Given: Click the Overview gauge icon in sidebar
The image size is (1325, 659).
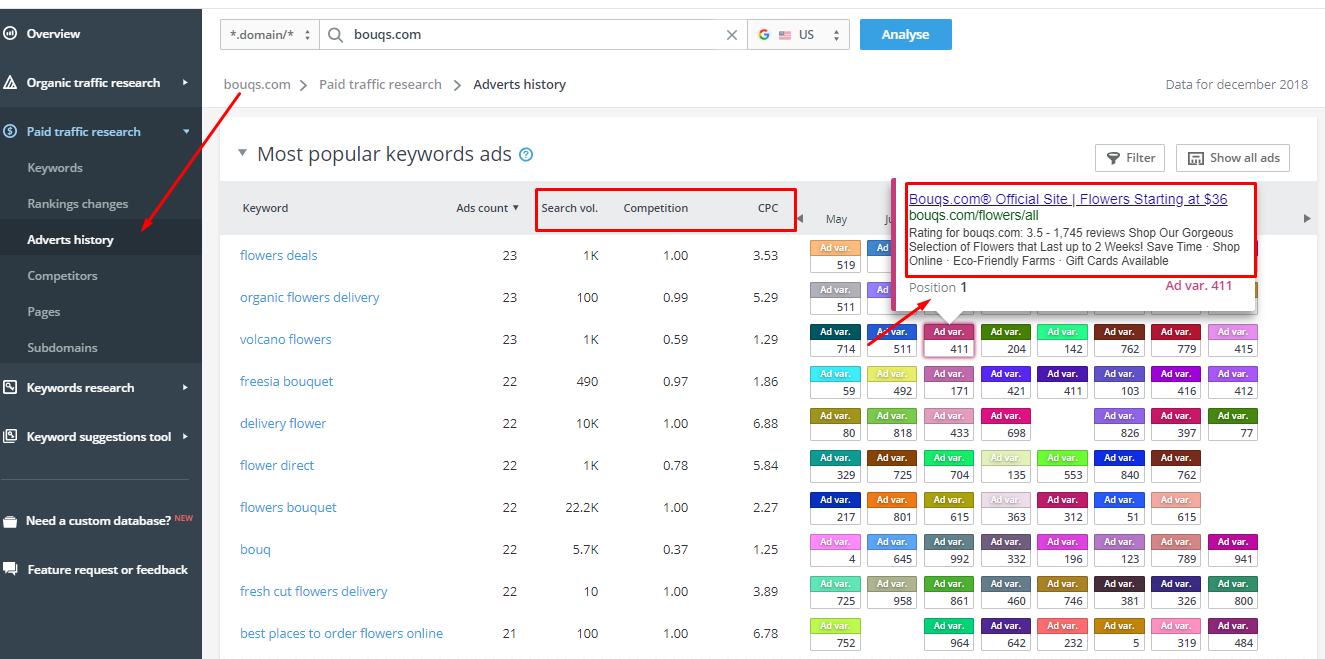Looking at the screenshot, I should (10, 34).
